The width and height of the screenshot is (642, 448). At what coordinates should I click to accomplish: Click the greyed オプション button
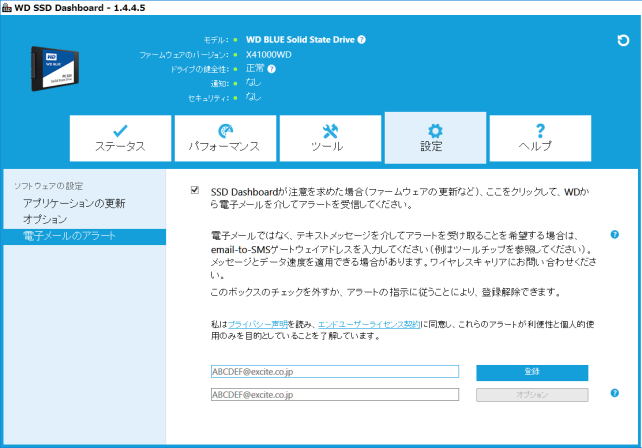[x=532, y=395]
